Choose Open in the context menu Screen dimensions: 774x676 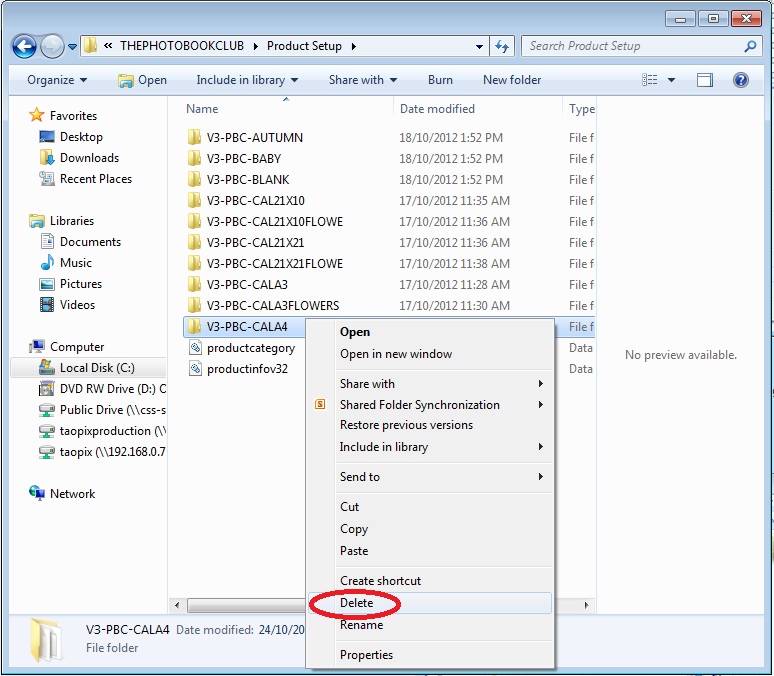430,332
